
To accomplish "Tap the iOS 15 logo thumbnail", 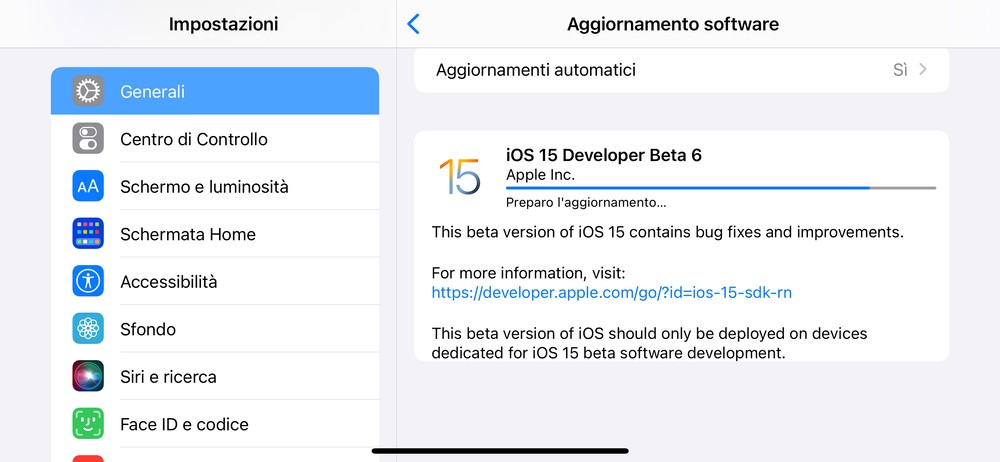I will point(459,177).
